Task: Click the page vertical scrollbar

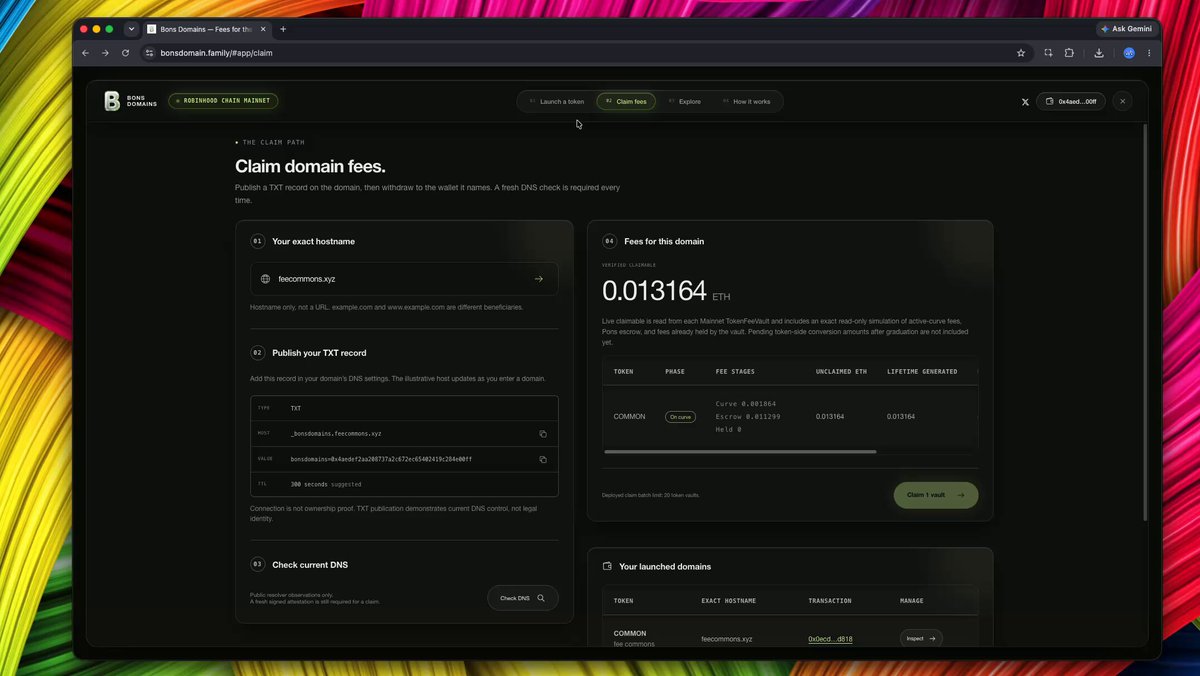Action: pyautogui.click(x=1146, y=320)
